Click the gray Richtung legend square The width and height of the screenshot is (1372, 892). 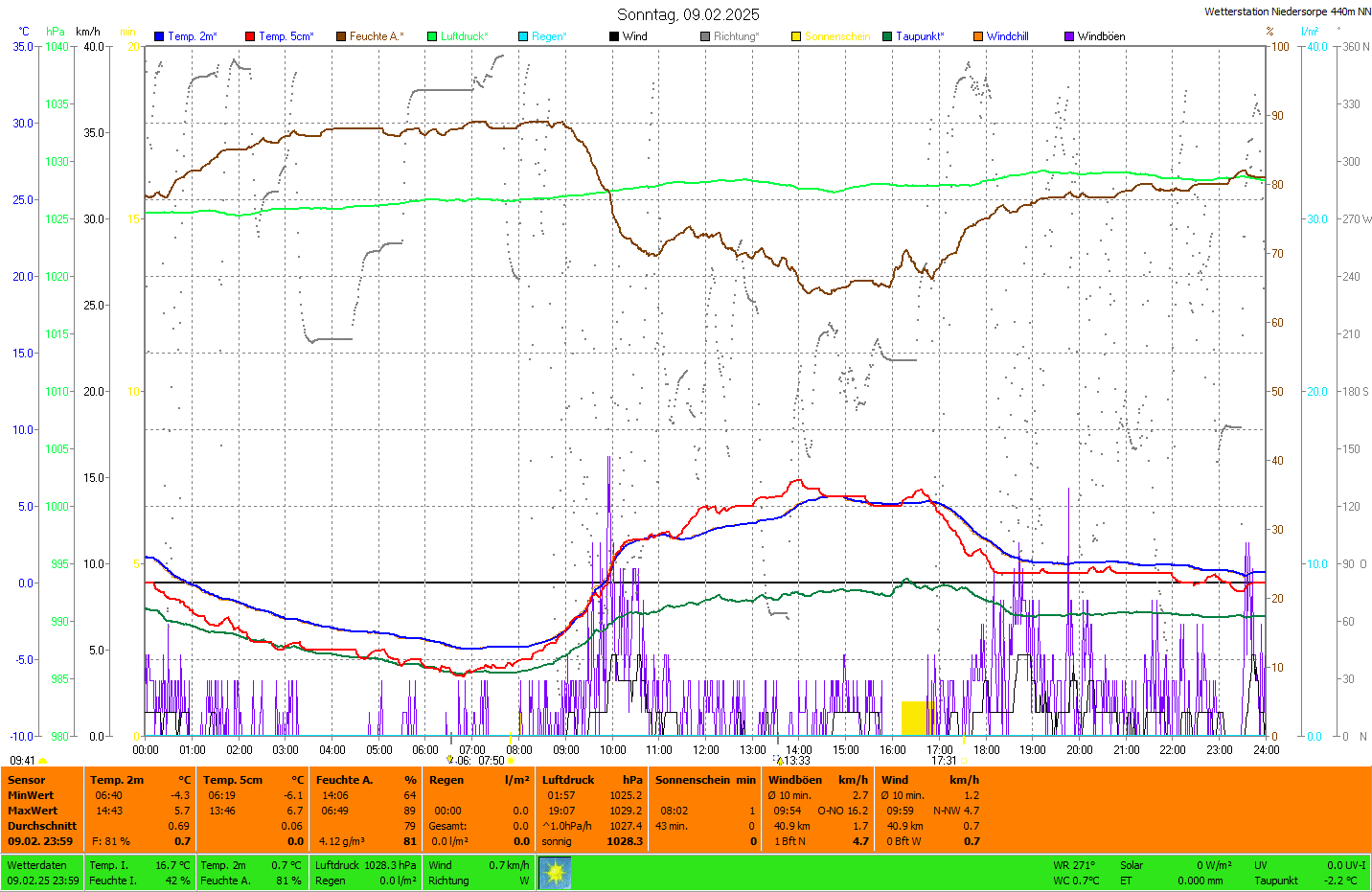pyautogui.click(x=705, y=36)
